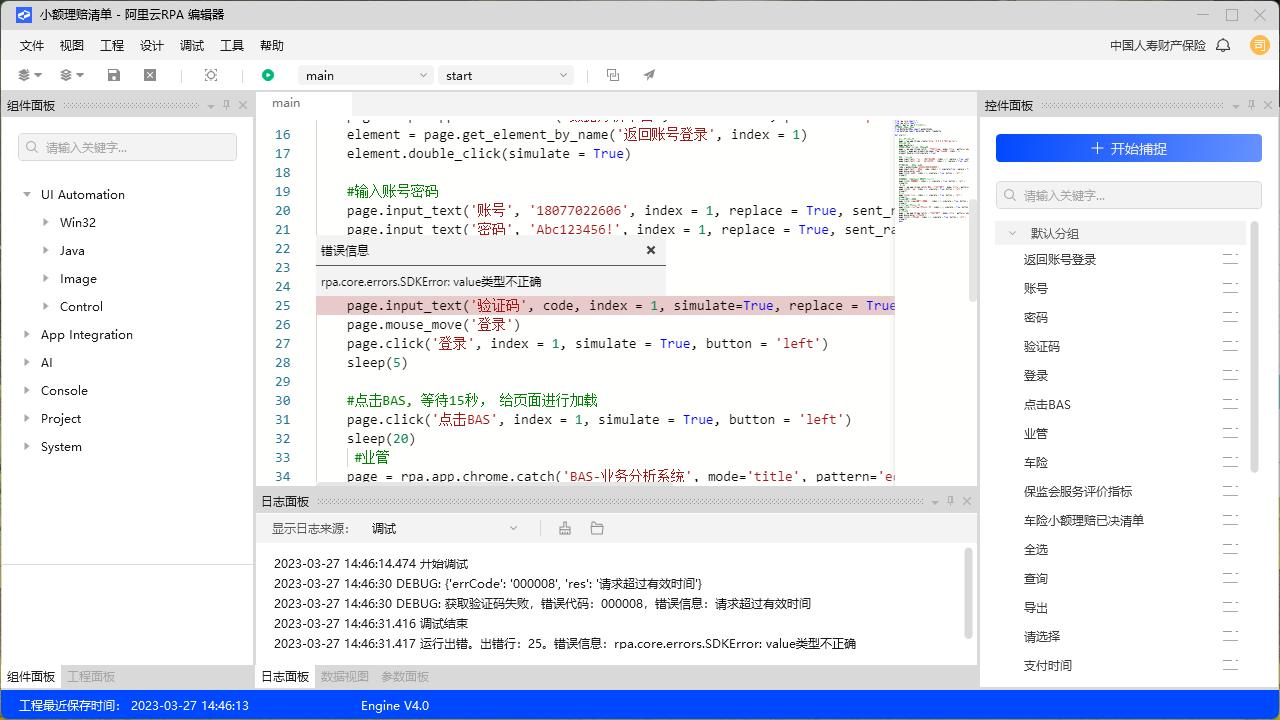The height and width of the screenshot is (720, 1280).
Task: Click the orange user avatar icon
Action: [x=1259, y=45]
